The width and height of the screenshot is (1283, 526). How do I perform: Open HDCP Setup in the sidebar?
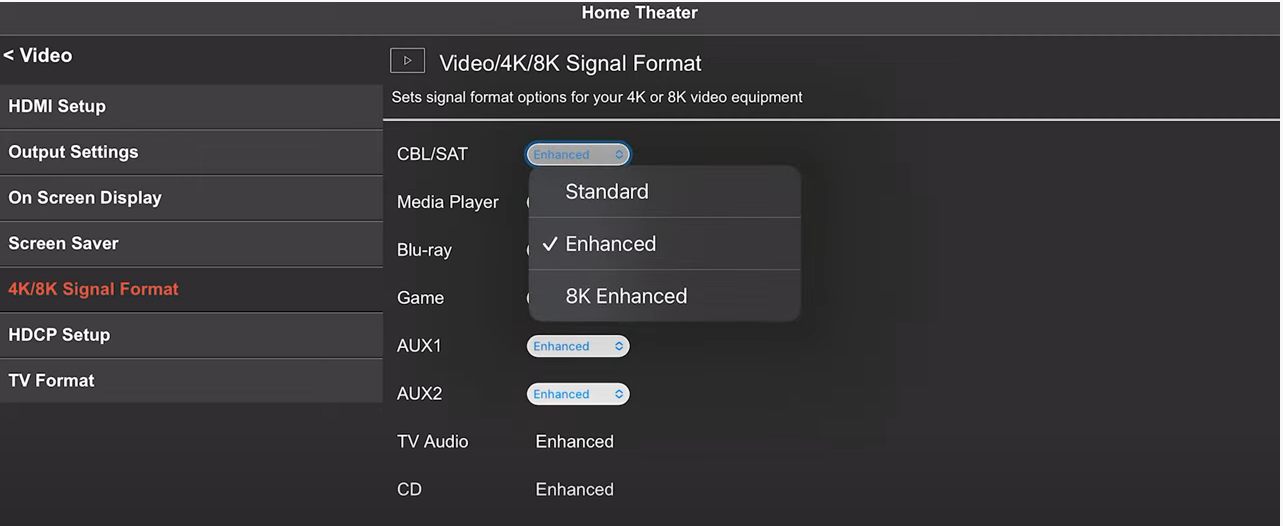pyautogui.click(x=191, y=335)
